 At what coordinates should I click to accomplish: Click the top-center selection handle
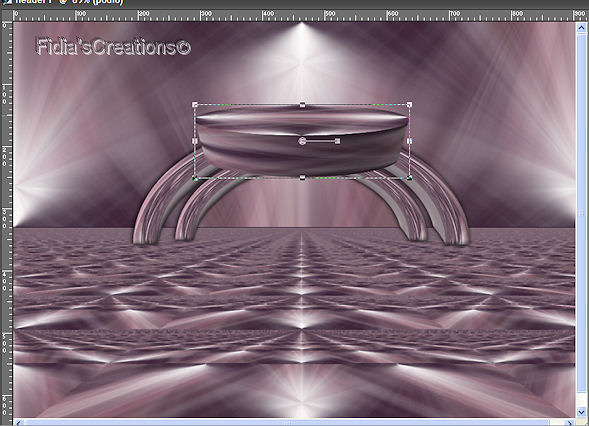303,105
